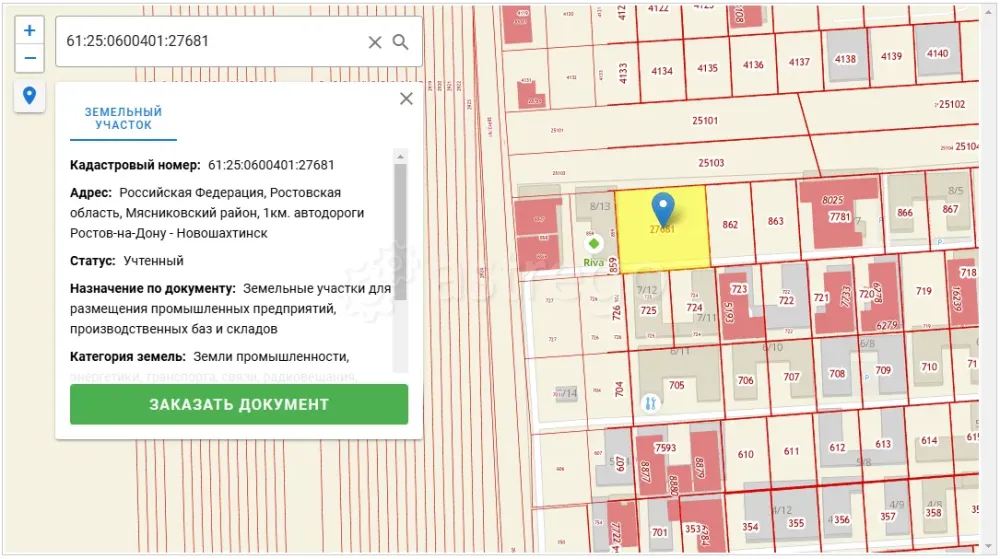Select map parcel 4136

pos(753,65)
